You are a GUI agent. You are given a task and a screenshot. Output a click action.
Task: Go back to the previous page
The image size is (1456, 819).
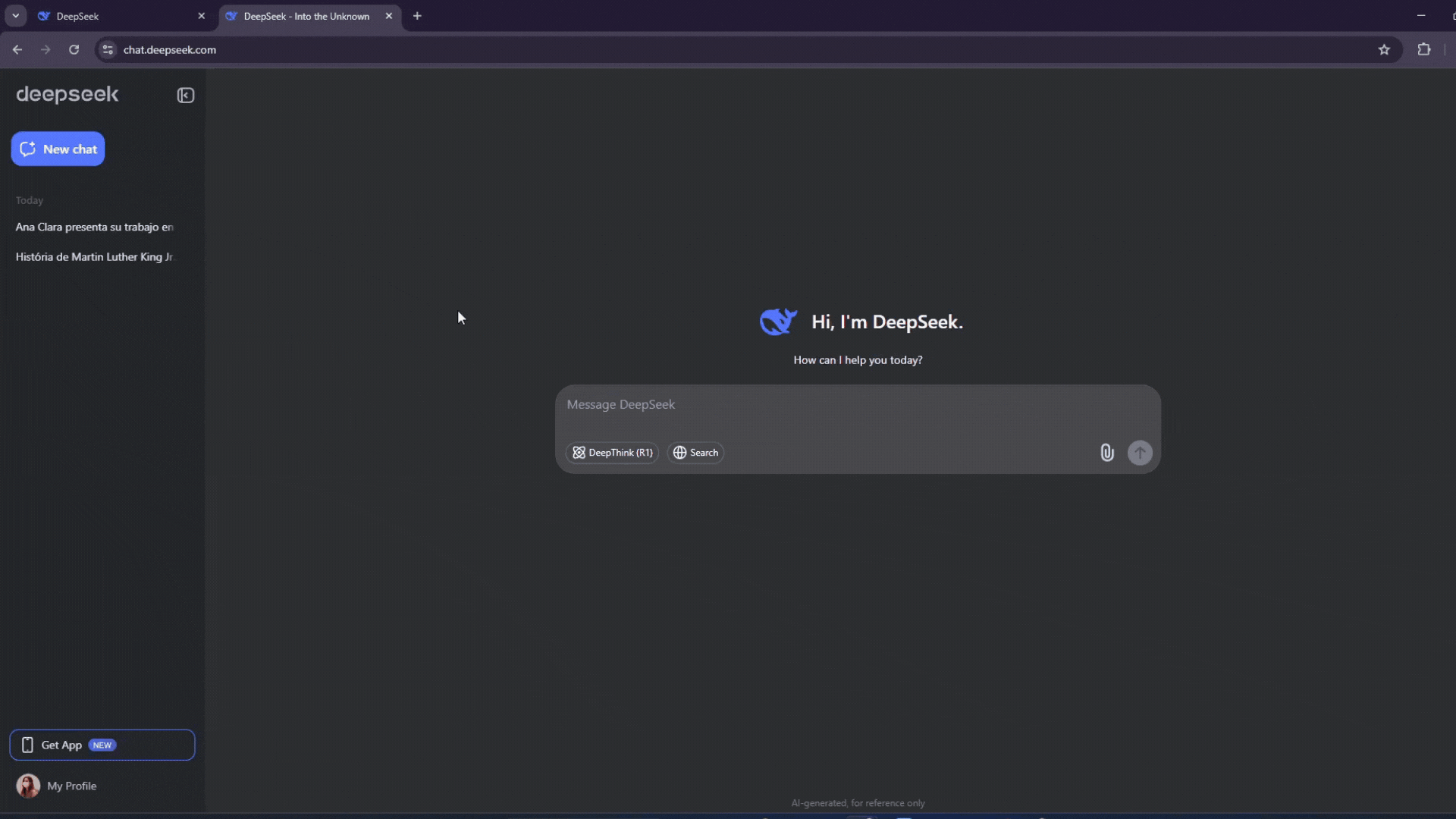[17, 49]
